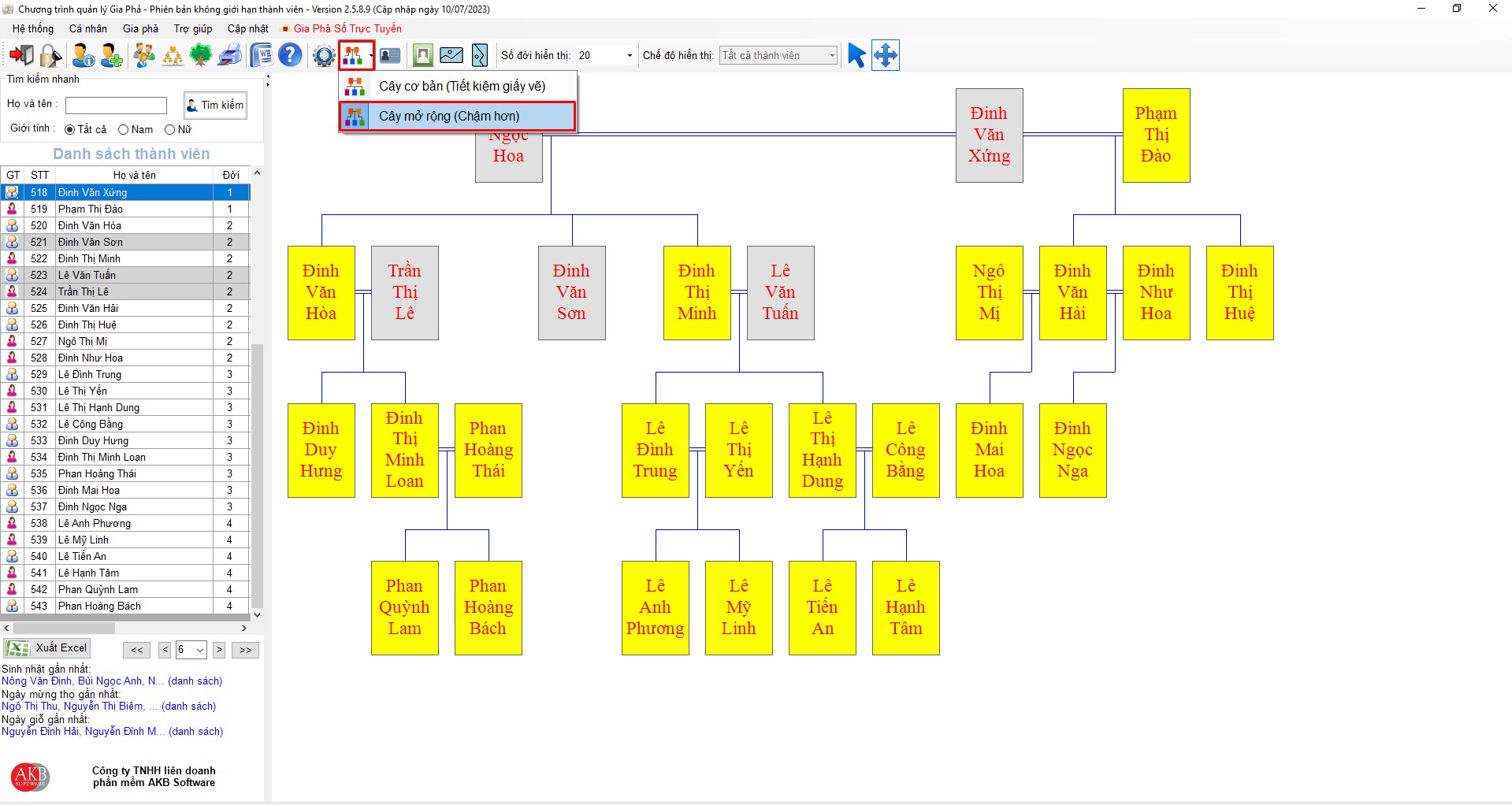Click the Xuất Excel button text
Screen dimensions: 1512x805
(61, 648)
